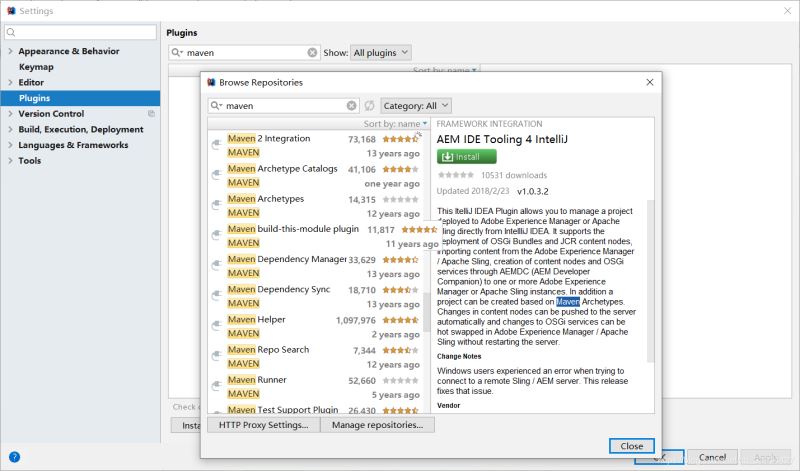Screen dimensions: 800x471
Task: Change the Sort by: name ordering
Action: [395, 123]
